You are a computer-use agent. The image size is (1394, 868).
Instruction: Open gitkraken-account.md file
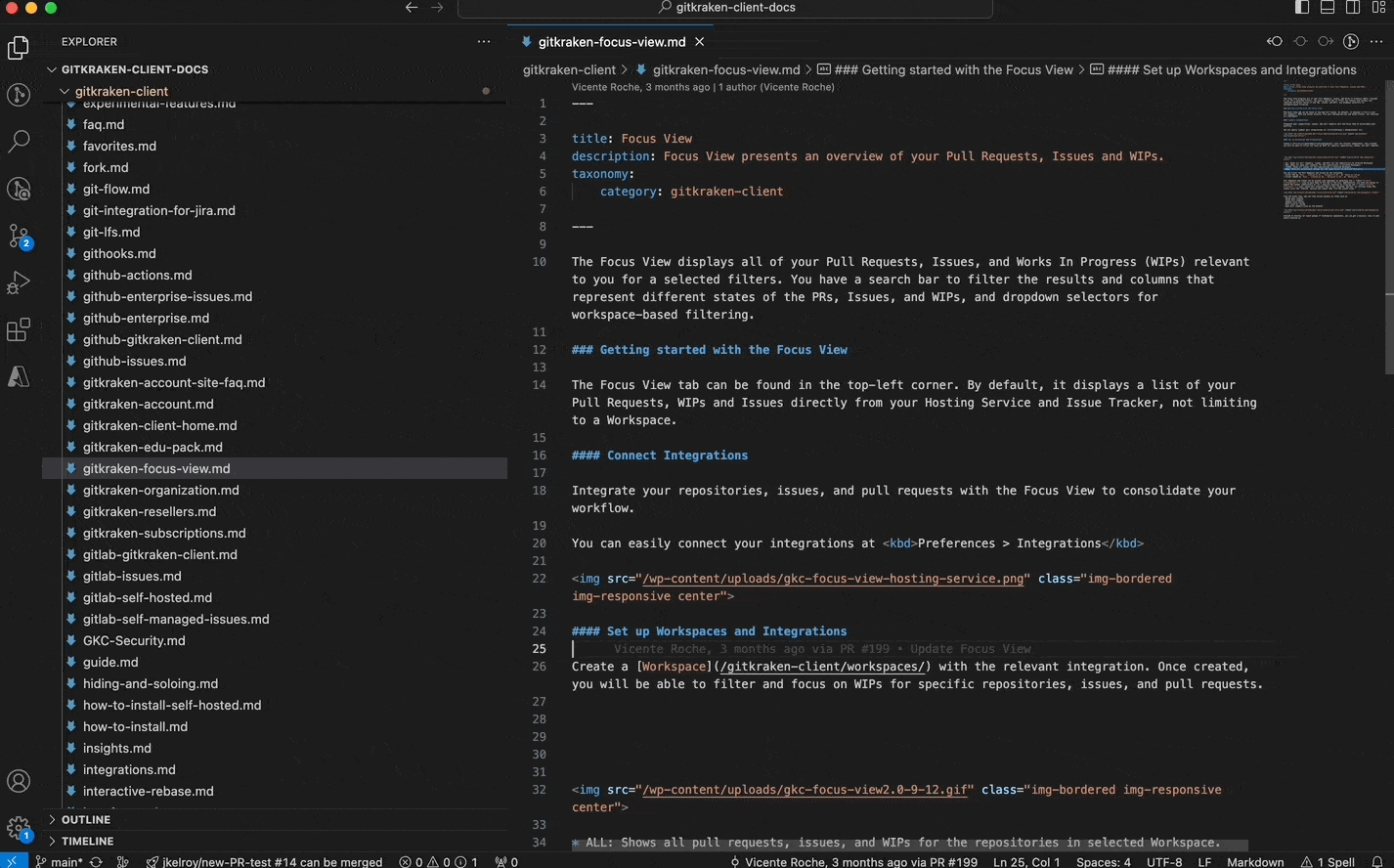tap(148, 404)
